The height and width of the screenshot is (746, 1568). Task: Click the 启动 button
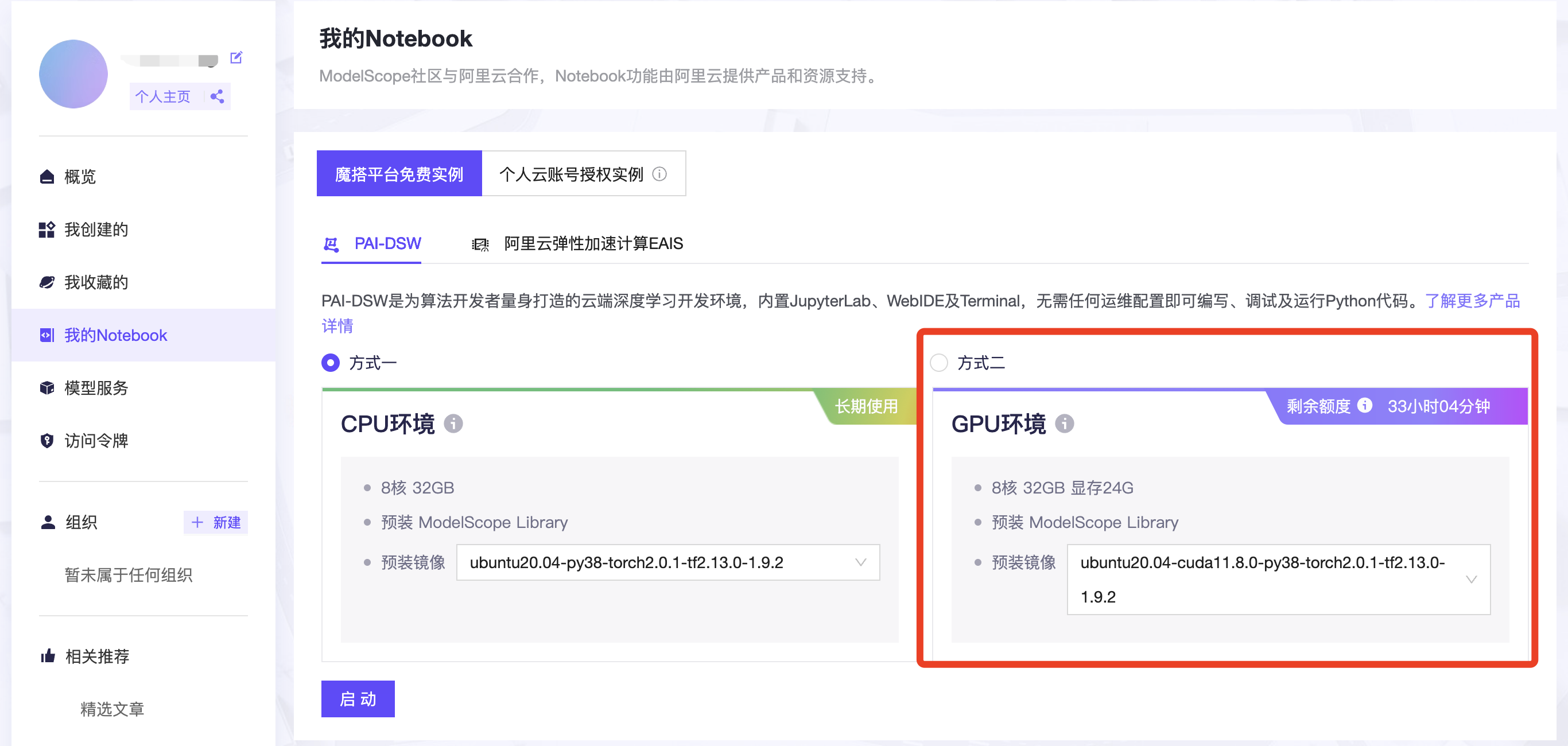coord(358,698)
